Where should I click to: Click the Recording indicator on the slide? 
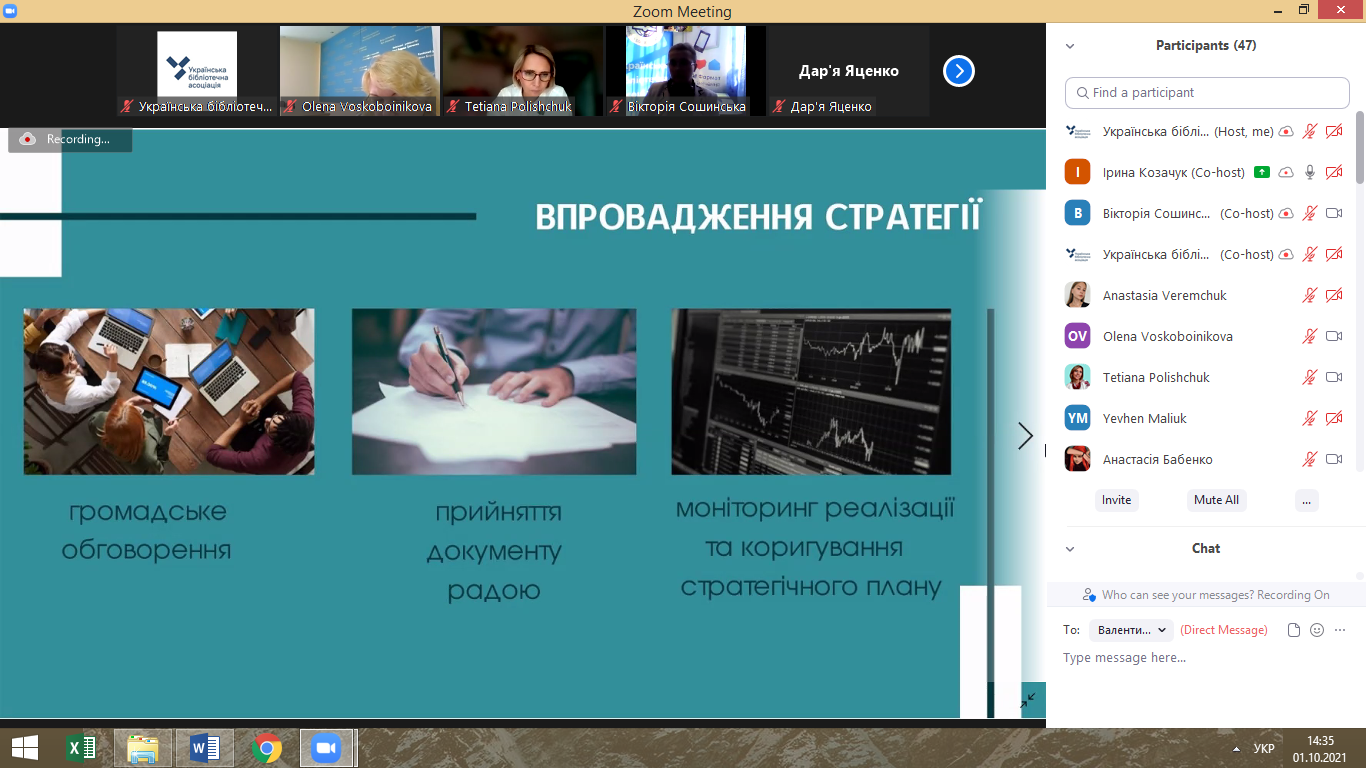tap(70, 140)
